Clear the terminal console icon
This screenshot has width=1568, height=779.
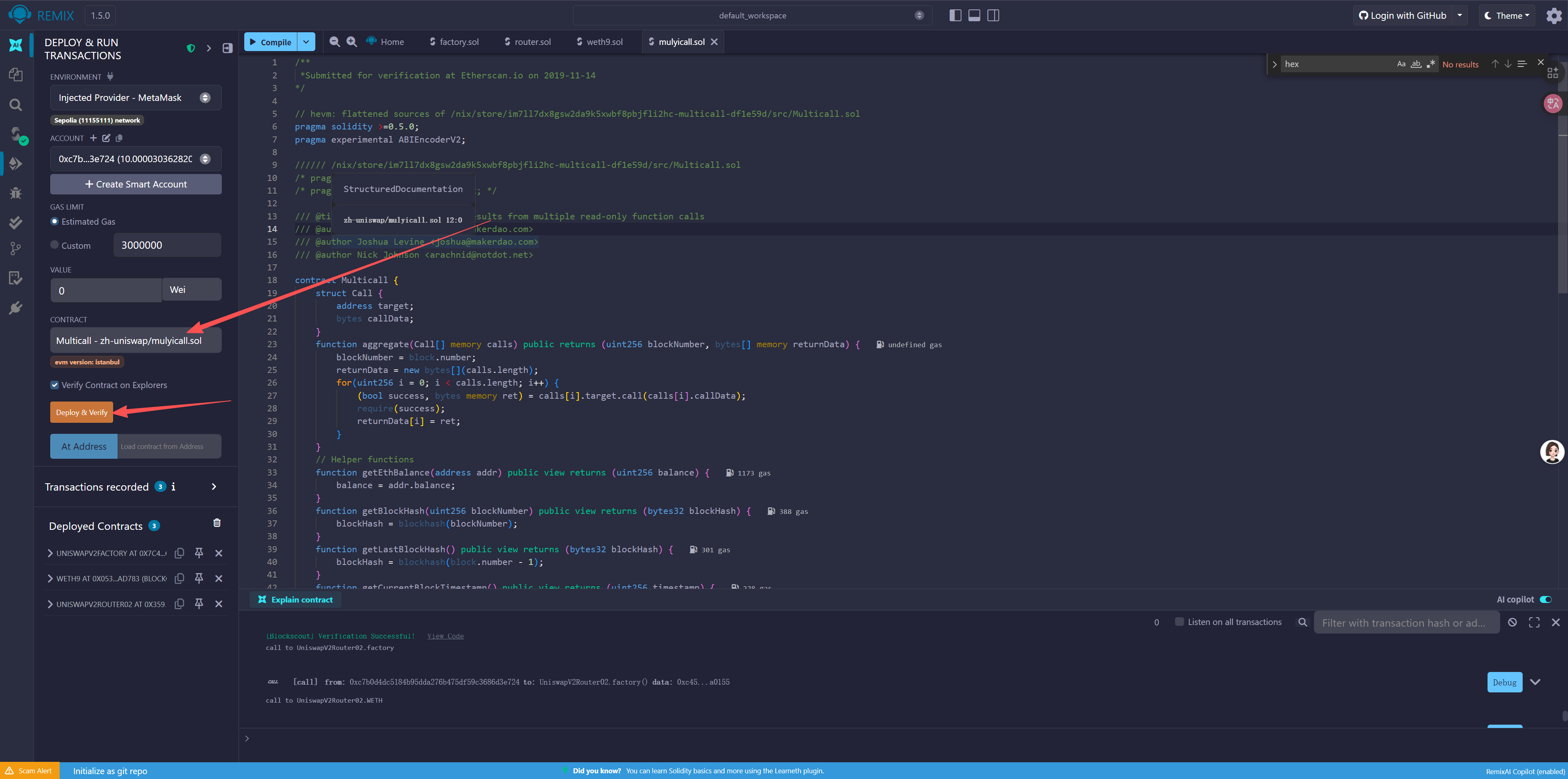1512,622
